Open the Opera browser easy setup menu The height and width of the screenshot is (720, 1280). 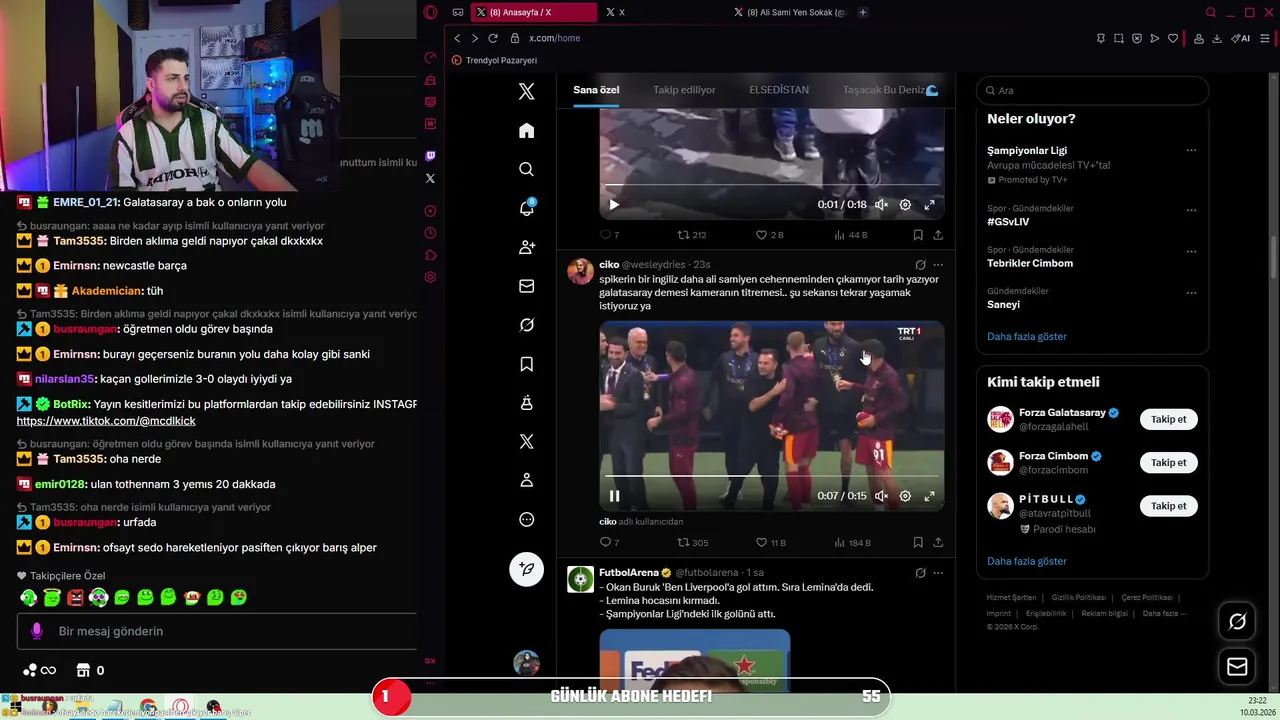1264,38
